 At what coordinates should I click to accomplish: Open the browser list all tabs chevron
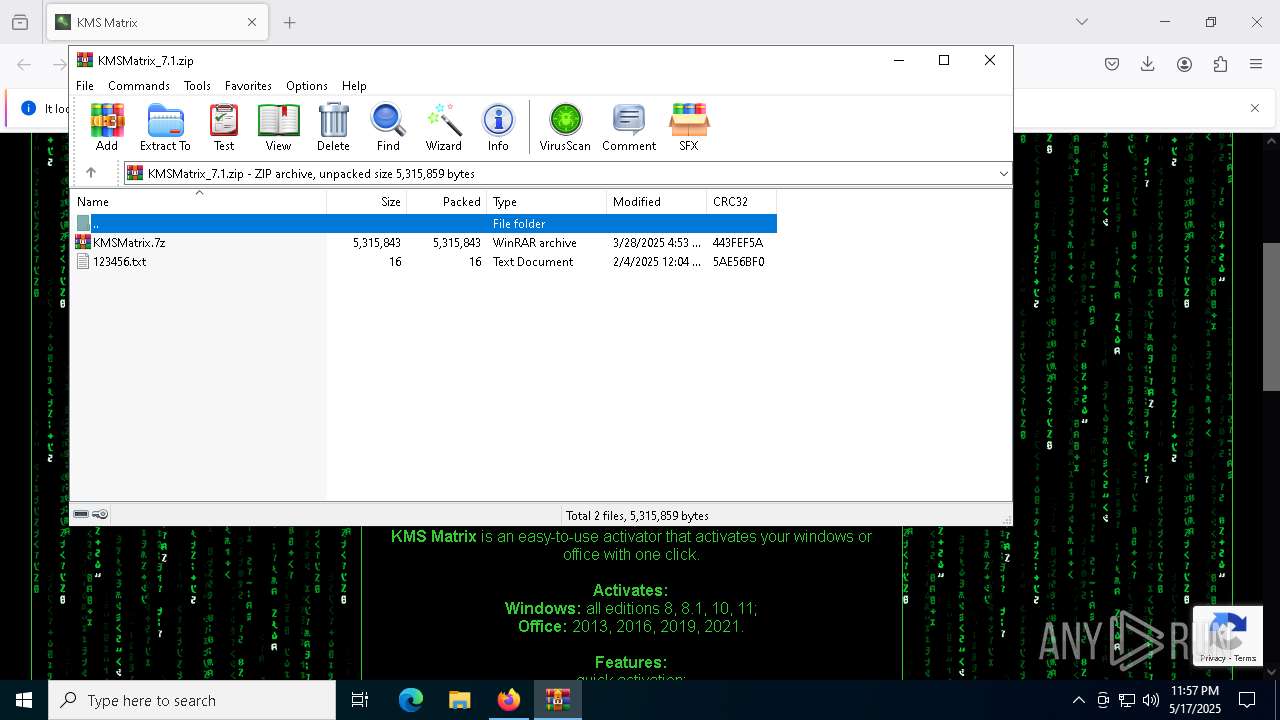coord(1082,22)
